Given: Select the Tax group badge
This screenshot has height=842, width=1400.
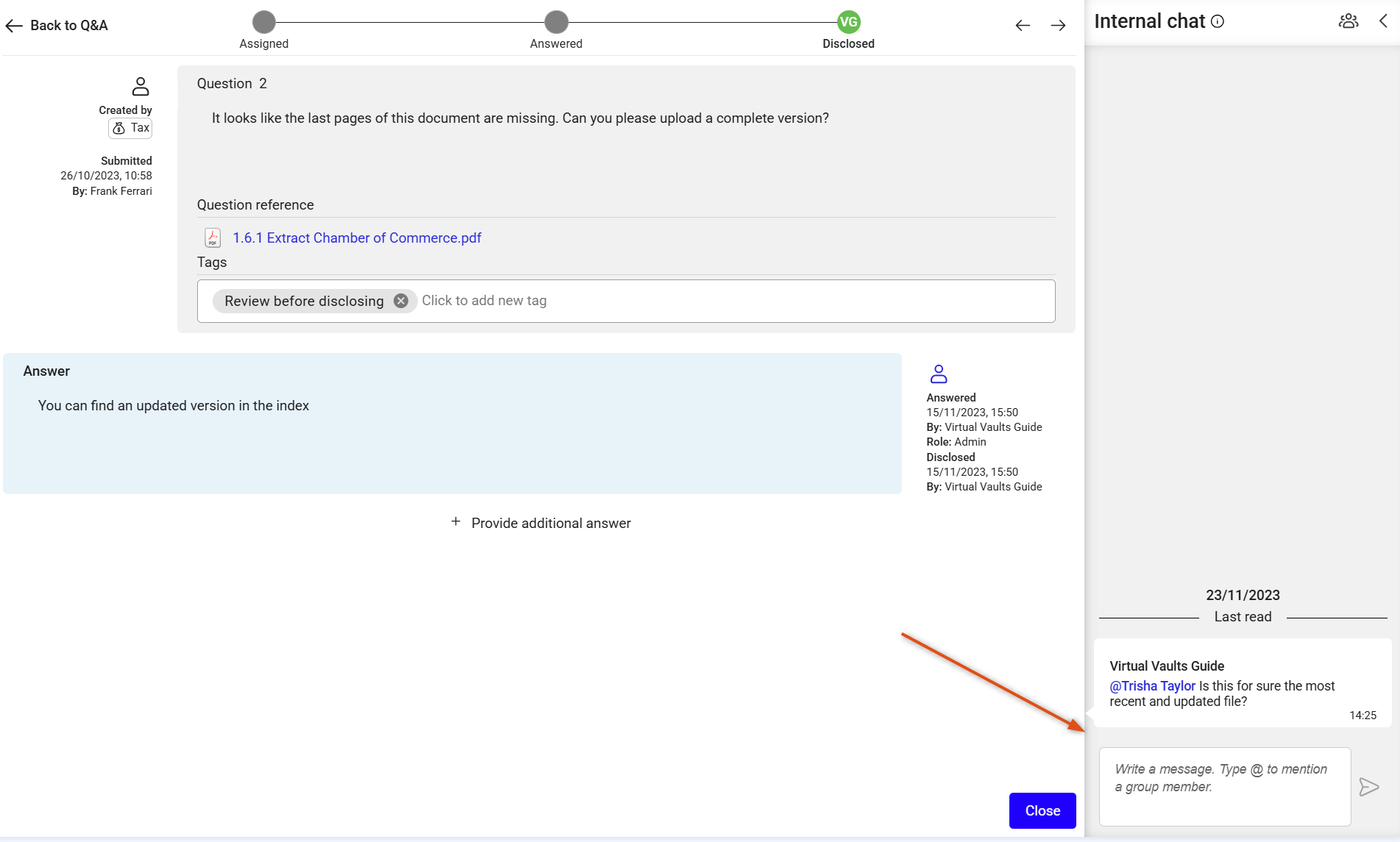Looking at the screenshot, I should [131, 128].
